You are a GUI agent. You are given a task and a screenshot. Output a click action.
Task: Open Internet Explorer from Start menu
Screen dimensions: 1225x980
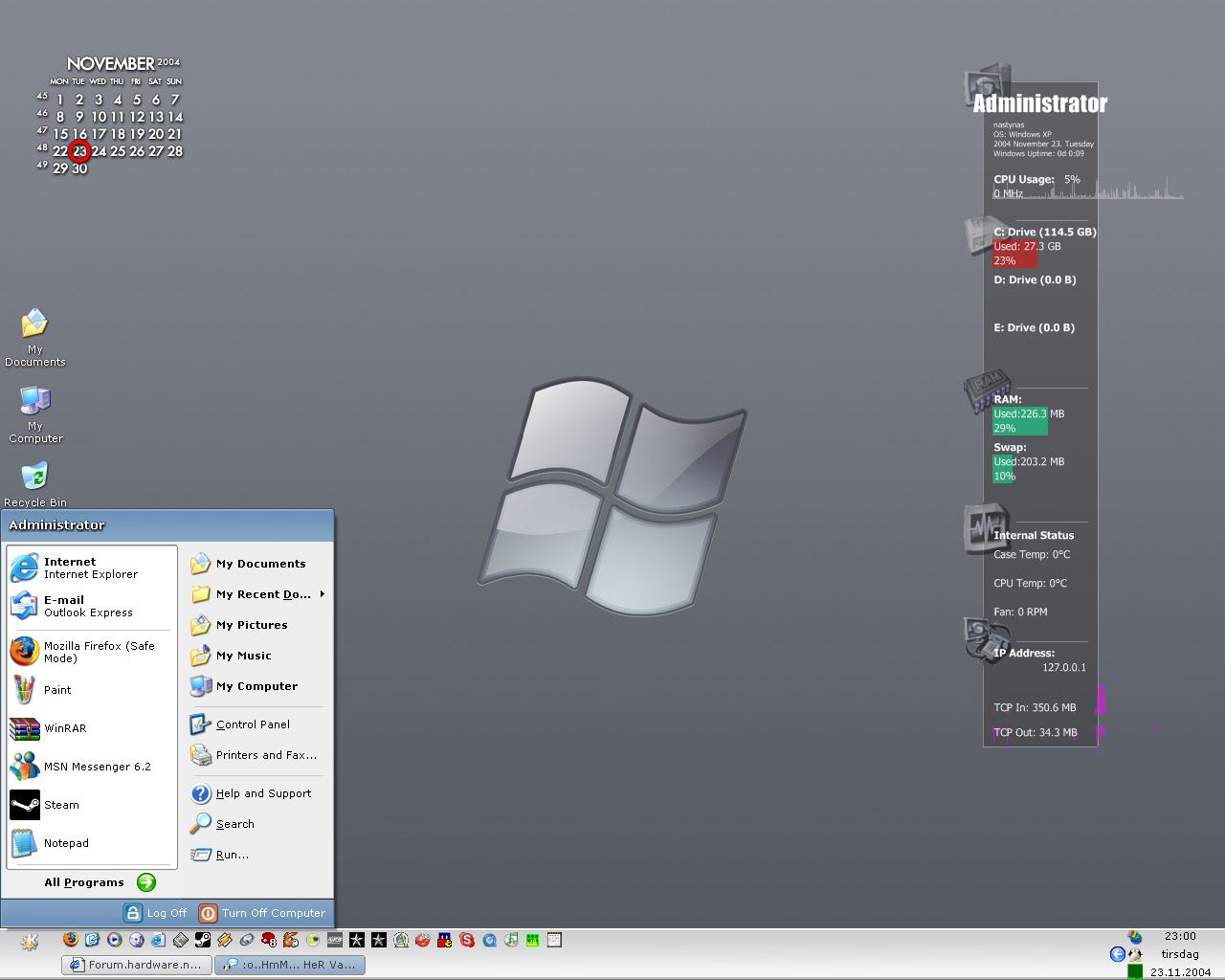(x=91, y=568)
